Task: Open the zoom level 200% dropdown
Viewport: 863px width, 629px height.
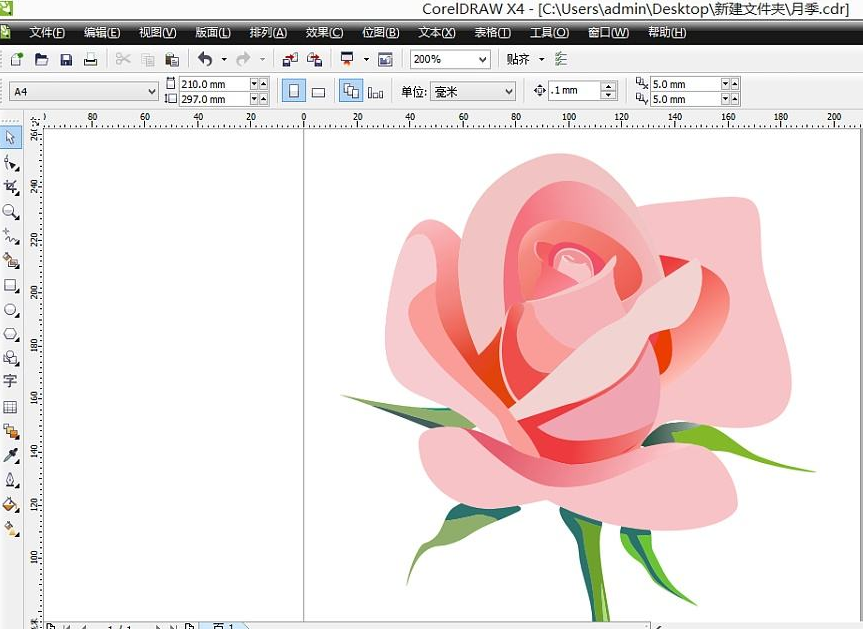Action: [x=483, y=60]
